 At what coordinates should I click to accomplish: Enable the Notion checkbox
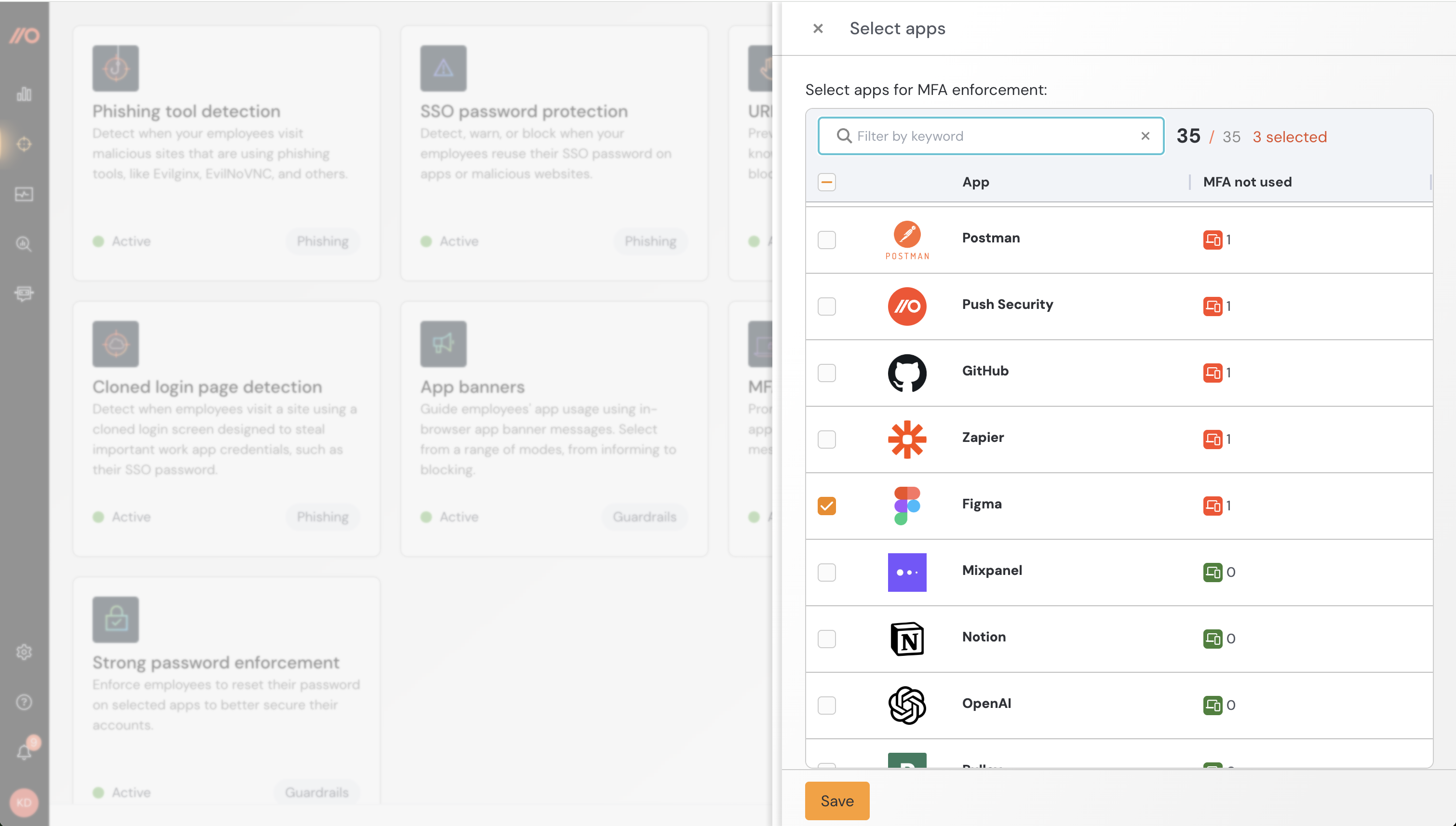point(827,639)
